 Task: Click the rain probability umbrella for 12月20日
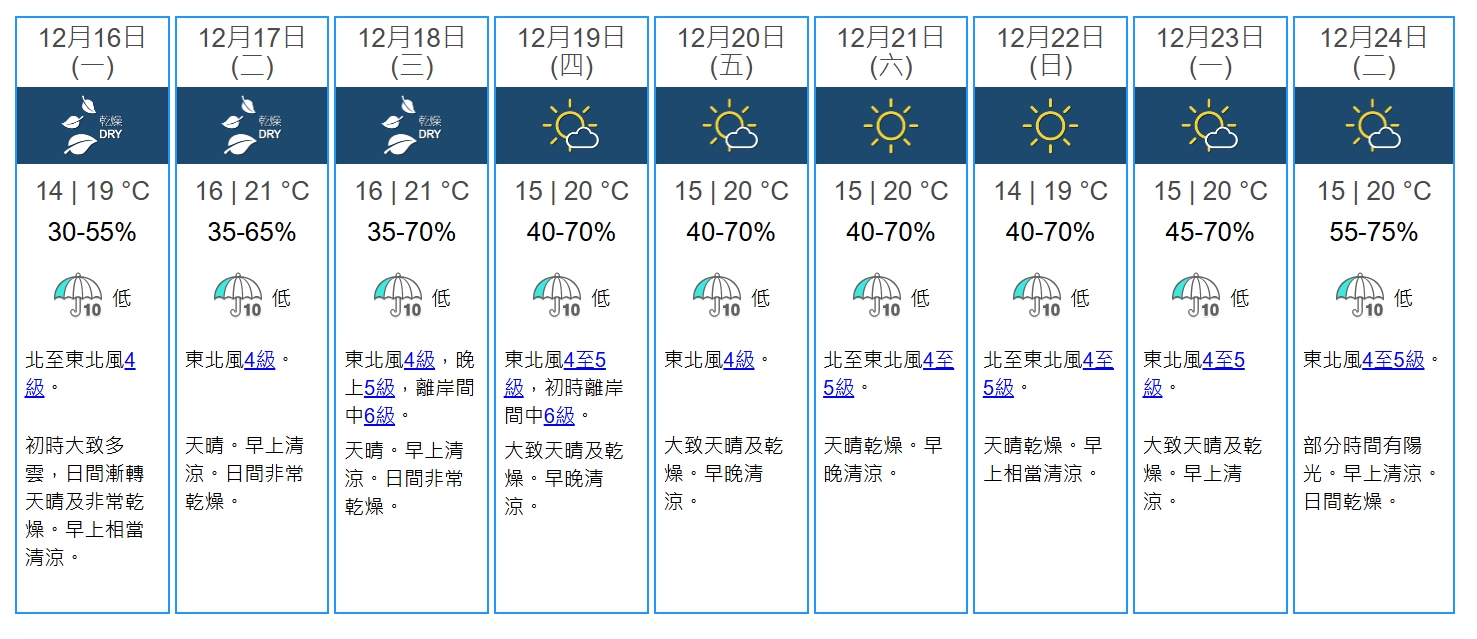[718, 296]
